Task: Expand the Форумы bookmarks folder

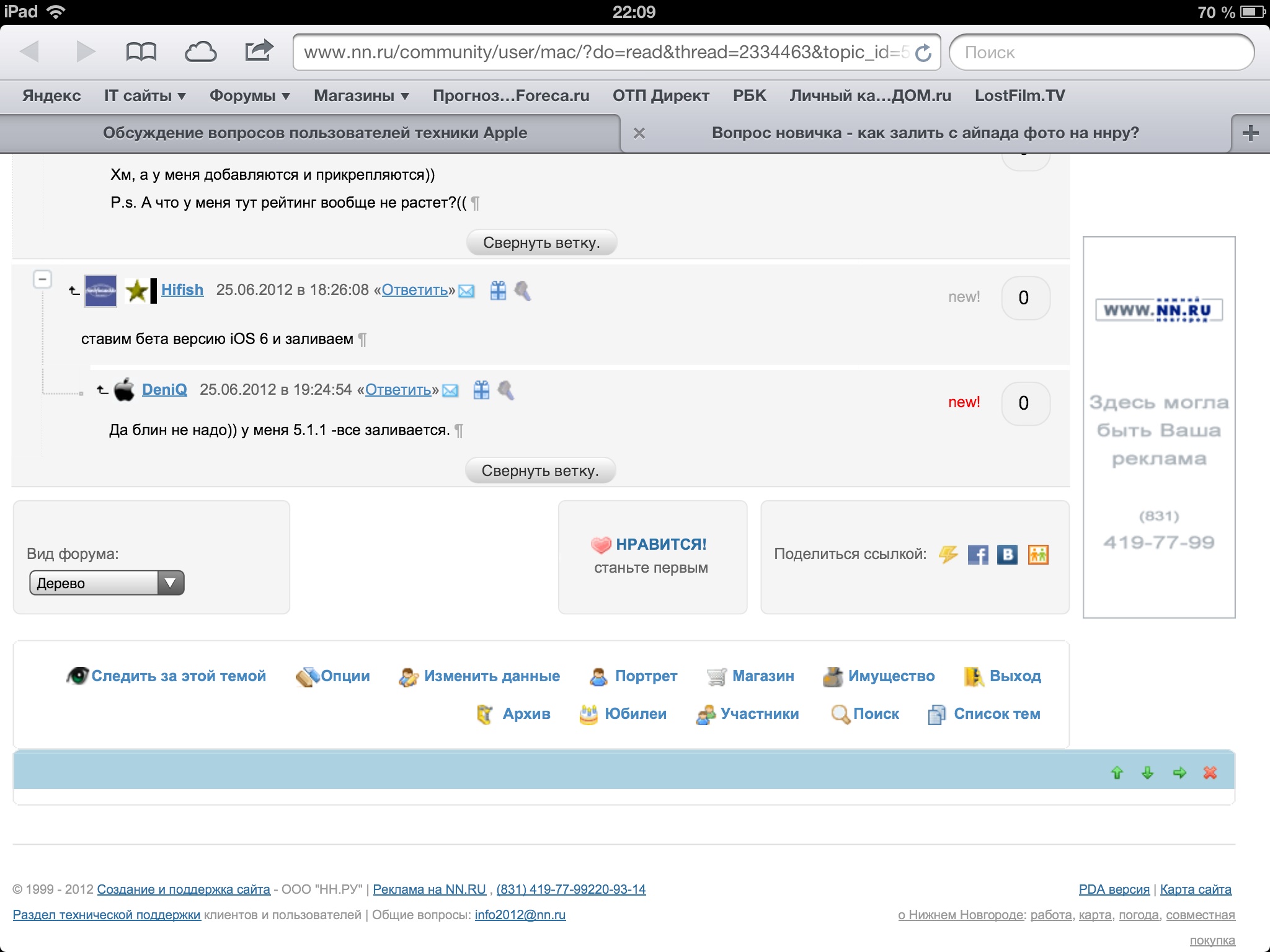Action: 250,96
